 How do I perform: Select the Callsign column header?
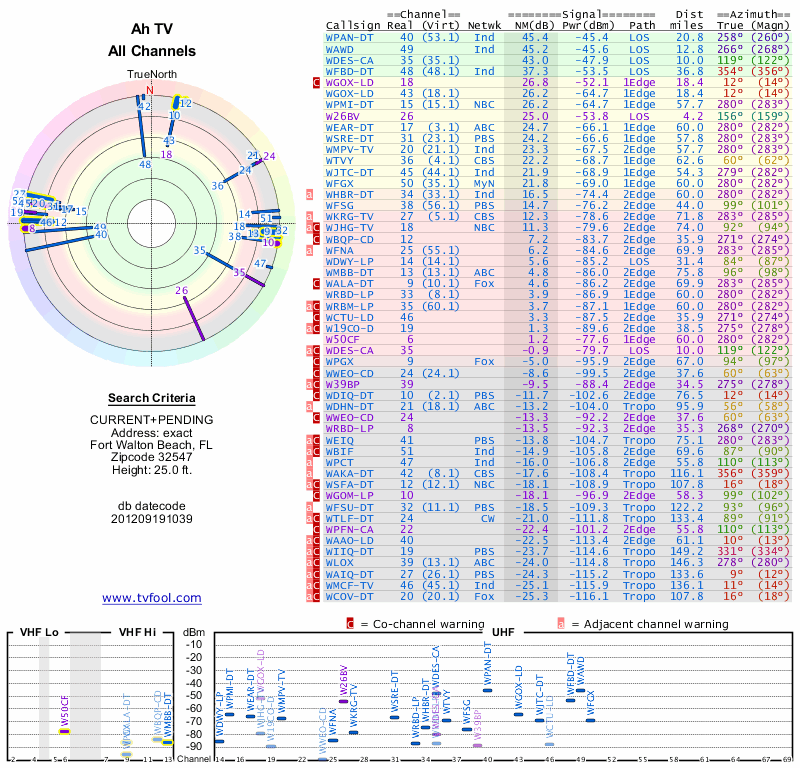353,26
